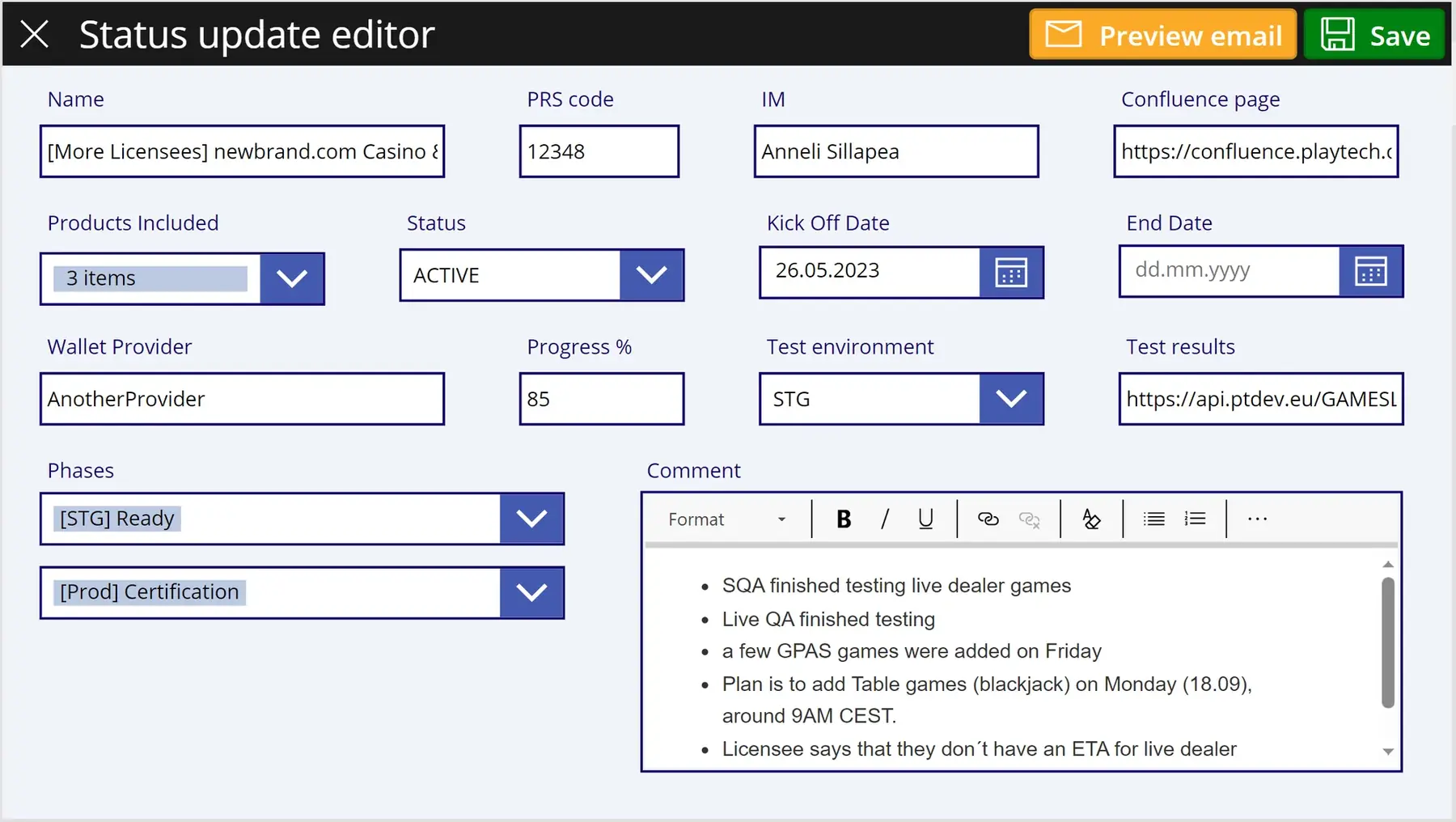This screenshot has height=822, width=1456.
Task: Click the Preview email button
Action: click(1162, 35)
